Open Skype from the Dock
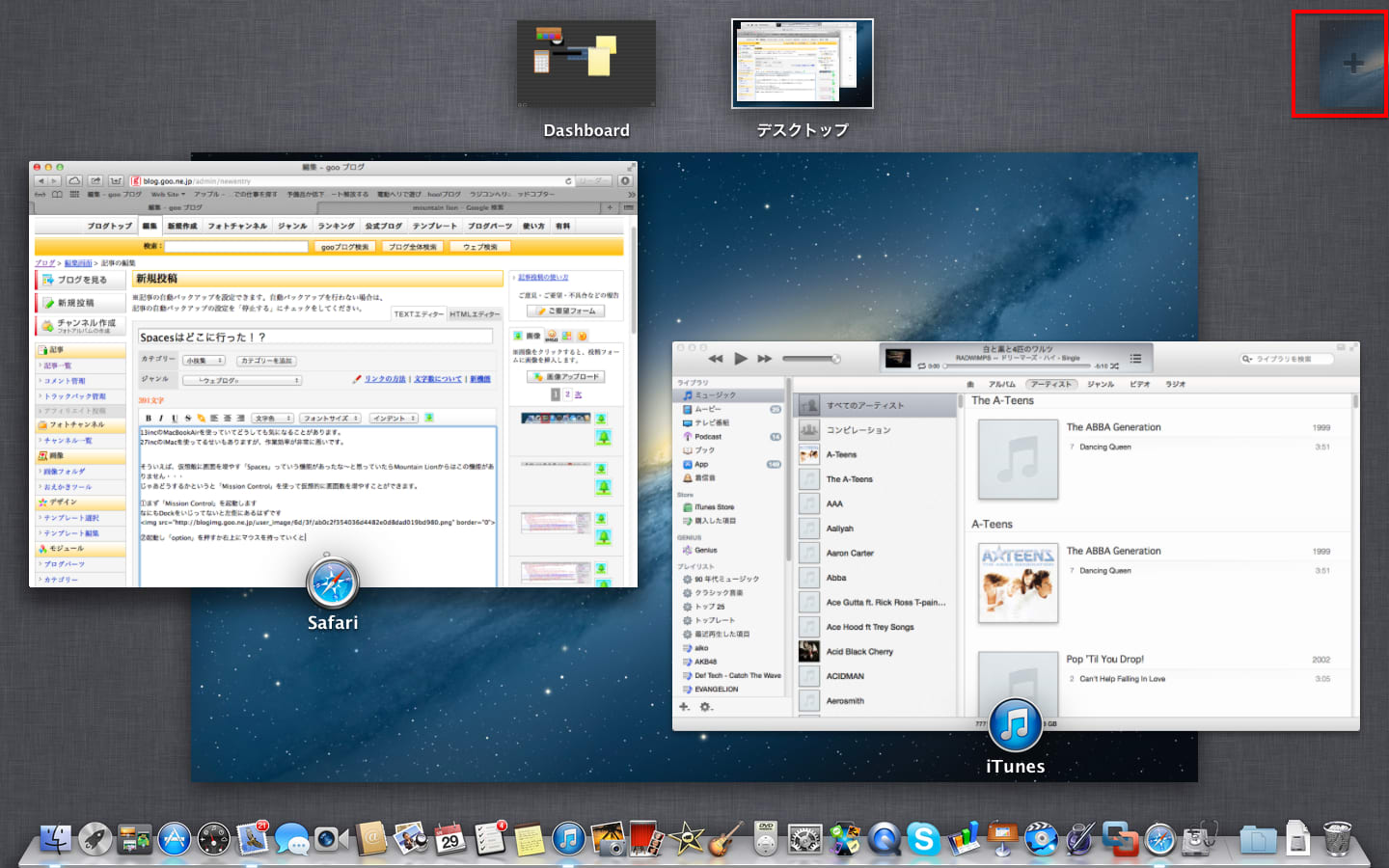 [923, 839]
